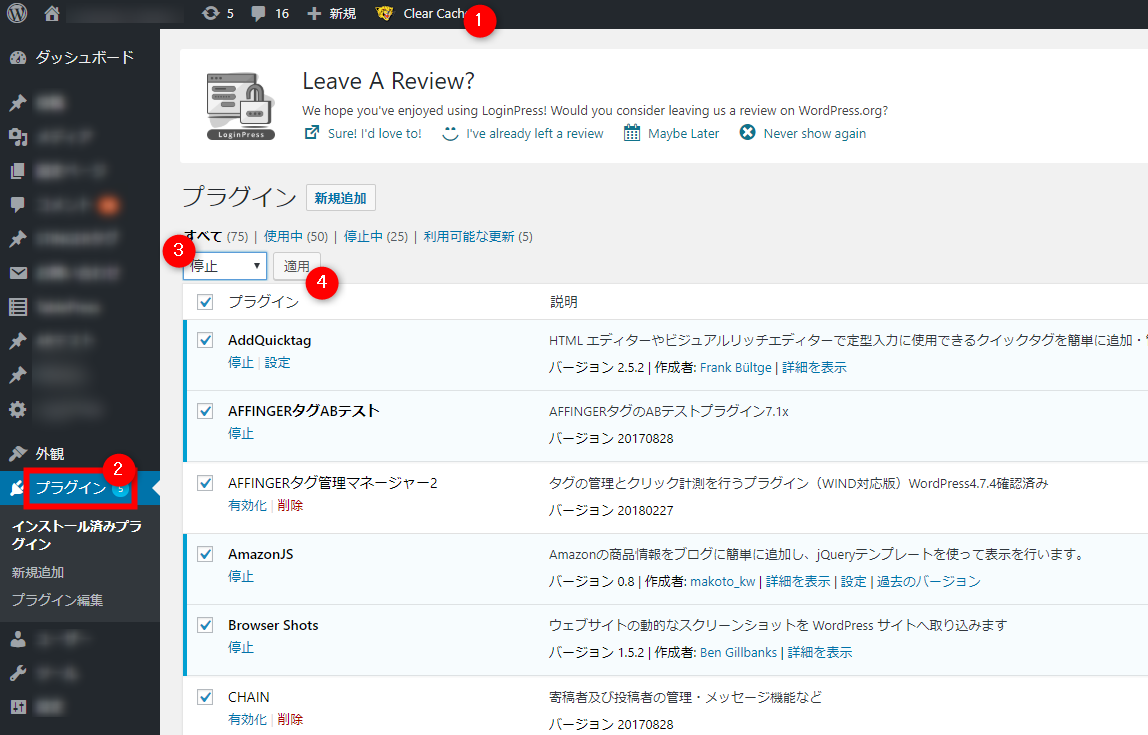The height and width of the screenshot is (735, 1148).
Task: Click the media sidebar icon
Action: point(18,137)
